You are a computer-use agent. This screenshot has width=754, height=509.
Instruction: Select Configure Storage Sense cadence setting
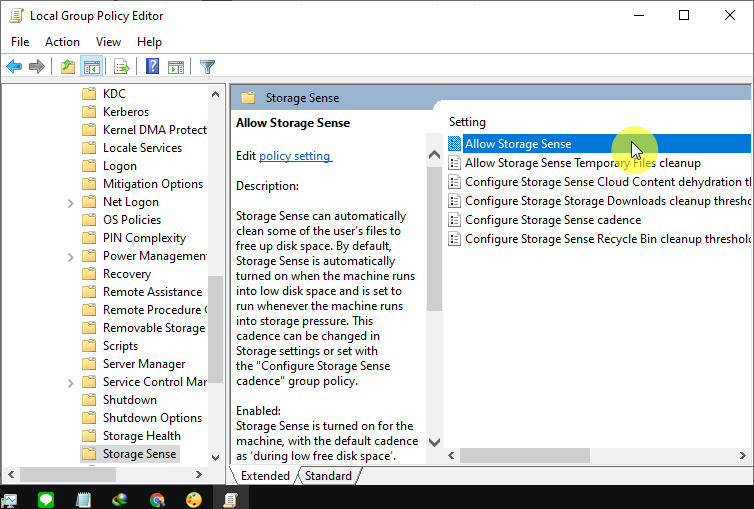tap(553, 220)
